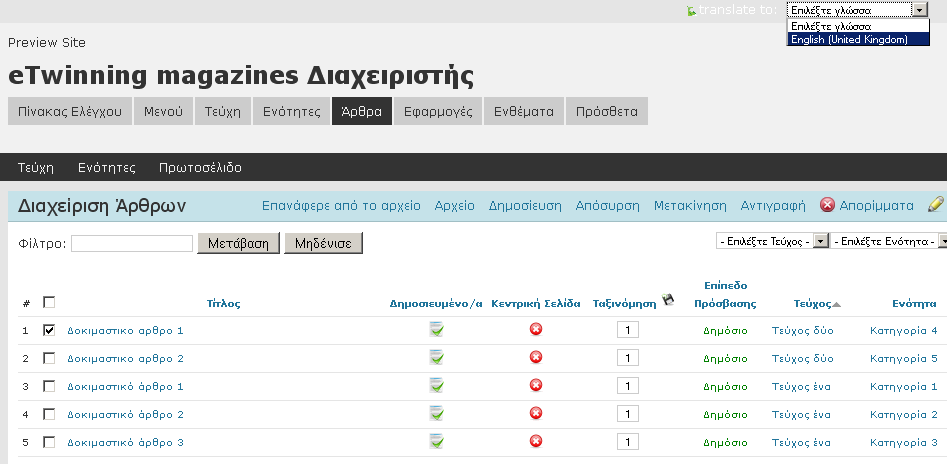The image size is (947, 464).
Task: Click order field for Δοκιμαστικο αρθρο 1
Action: pos(628,330)
